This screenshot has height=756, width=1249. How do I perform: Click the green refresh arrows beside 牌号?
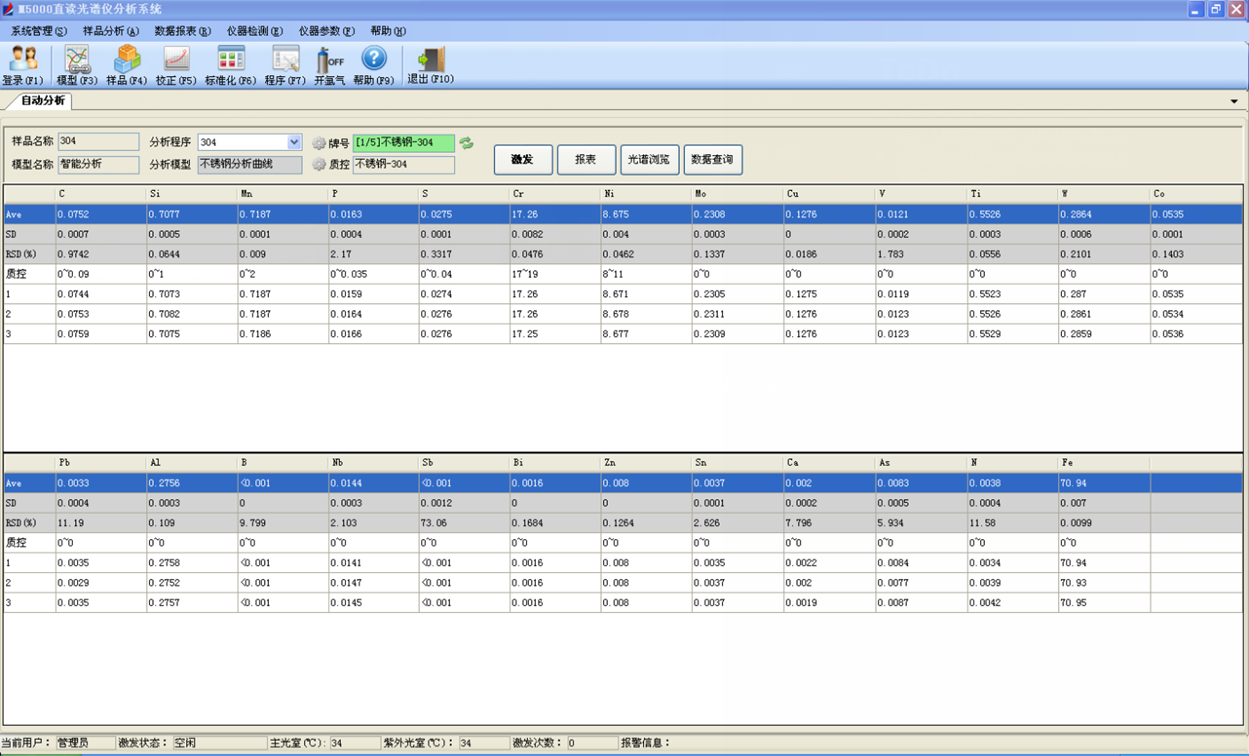click(x=466, y=143)
